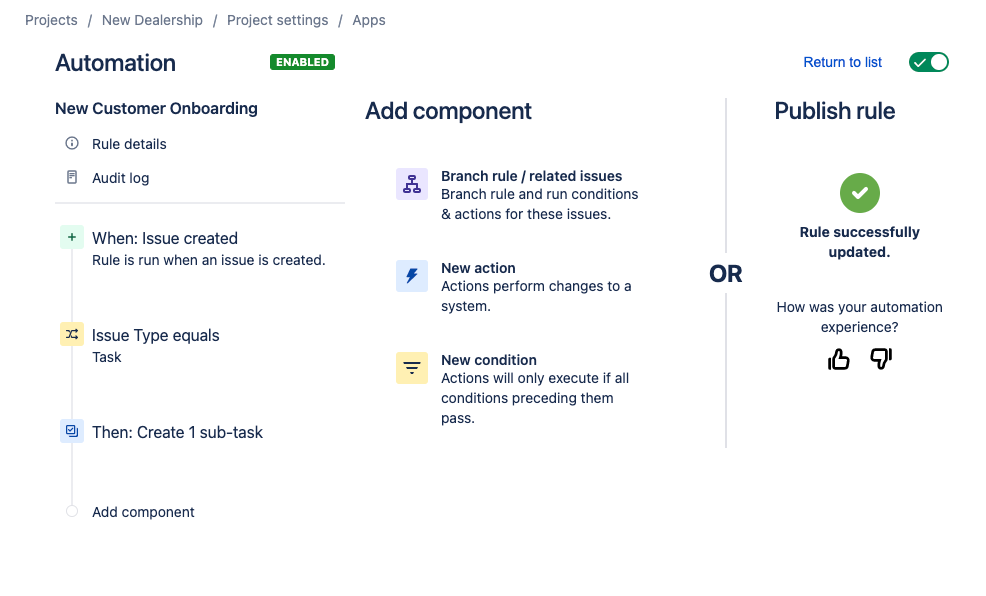The width and height of the screenshot is (986, 596).
Task: Go to Projects breadcrumb
Action: click(51, 20)
